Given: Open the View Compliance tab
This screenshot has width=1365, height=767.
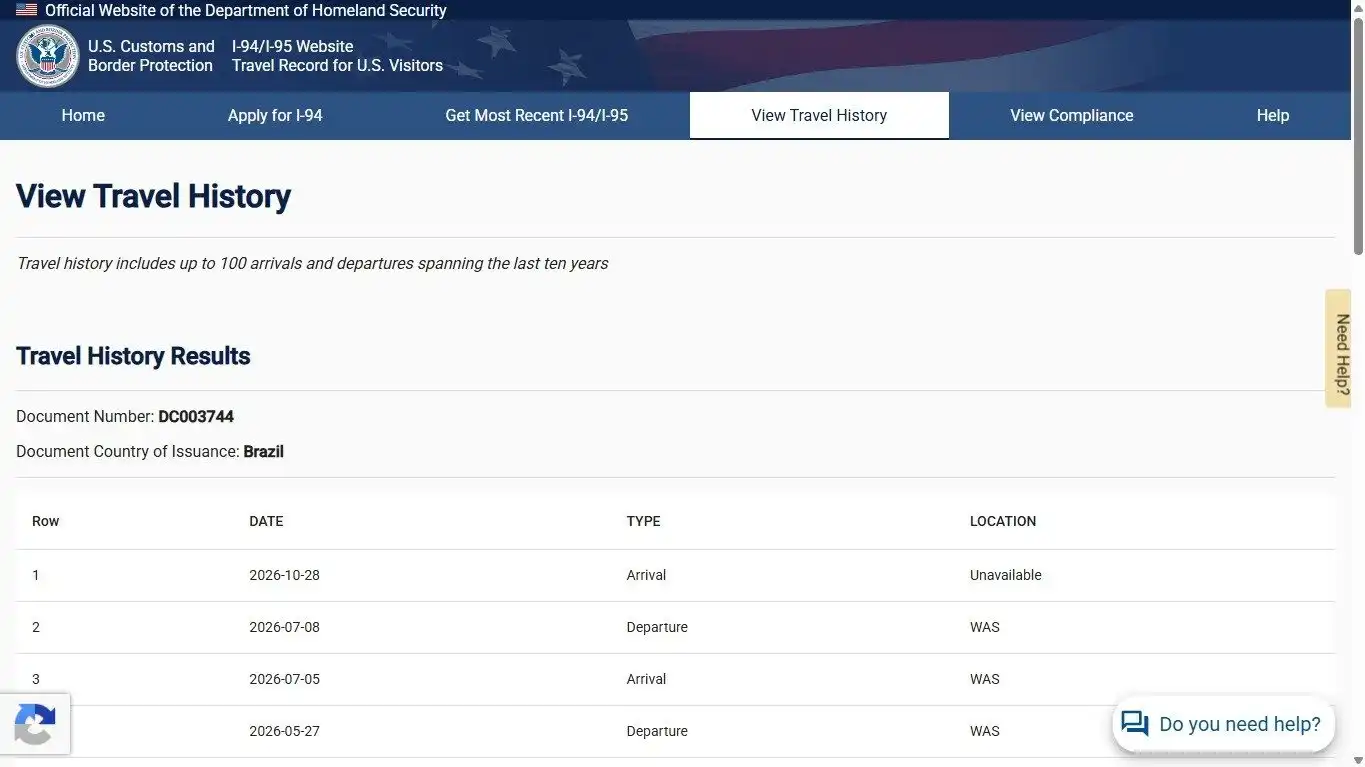Looking at the screenshot, I should tap(1072, 116).
